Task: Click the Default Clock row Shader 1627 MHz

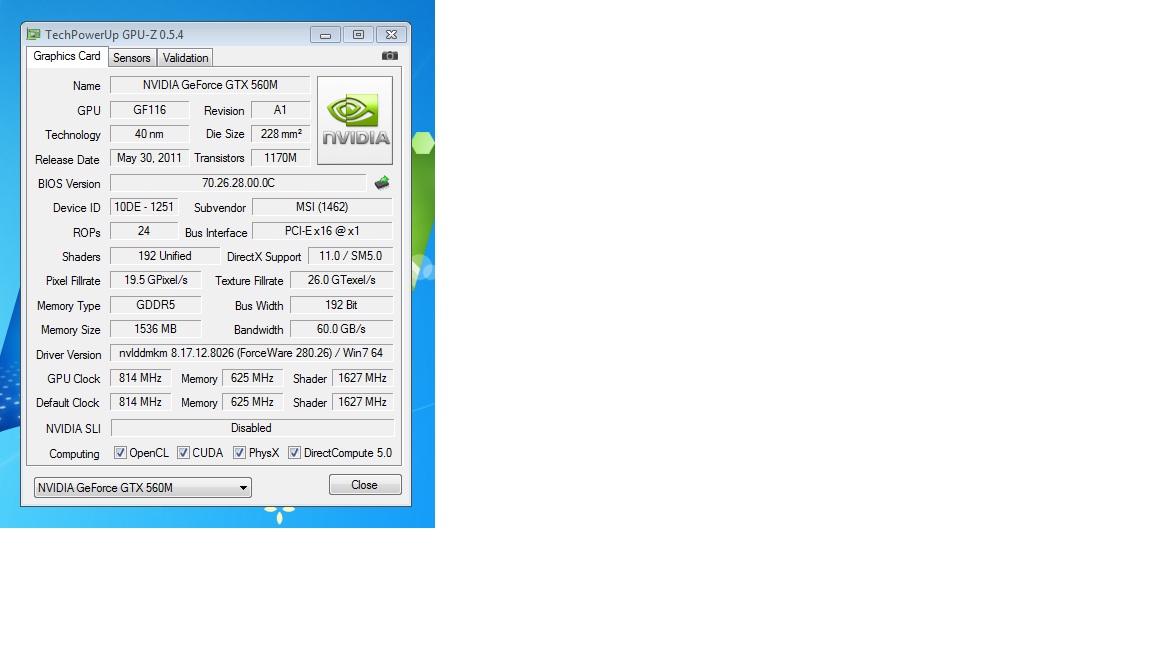Action: (362, 403)
